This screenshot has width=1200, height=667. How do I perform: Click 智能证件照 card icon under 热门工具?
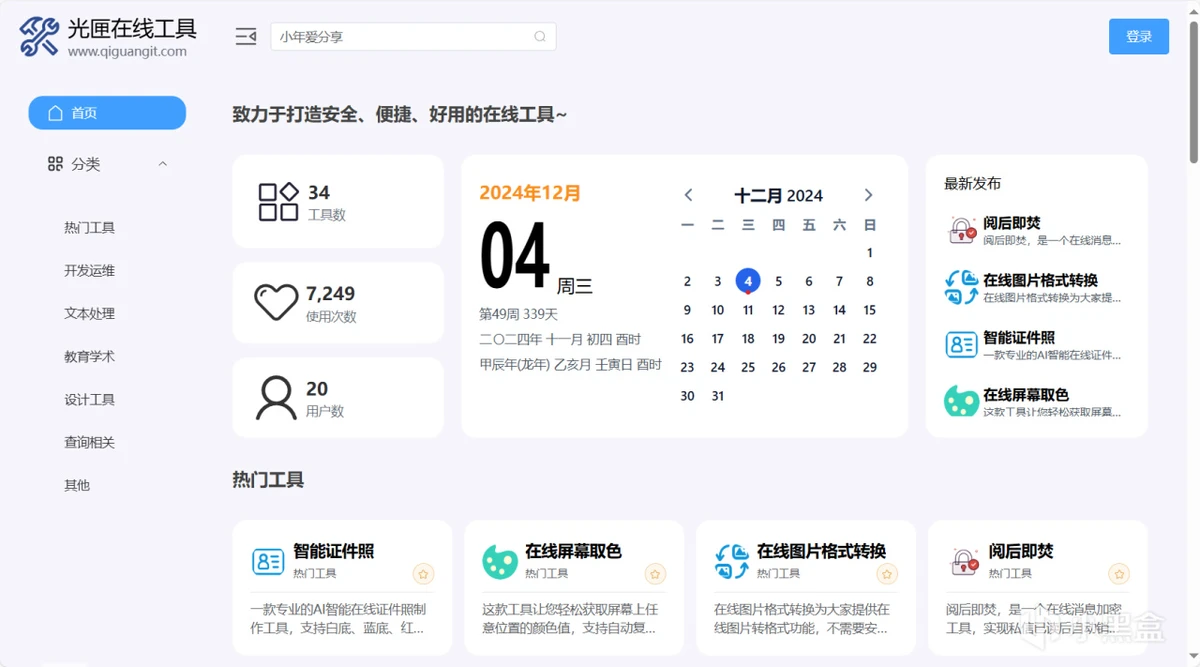click(268, 561)
